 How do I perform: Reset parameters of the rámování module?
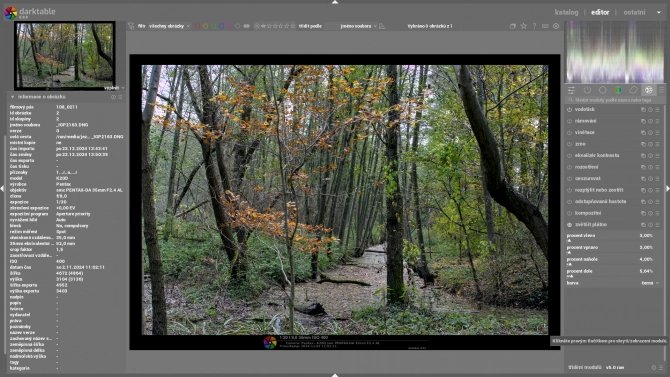[650, 121]
